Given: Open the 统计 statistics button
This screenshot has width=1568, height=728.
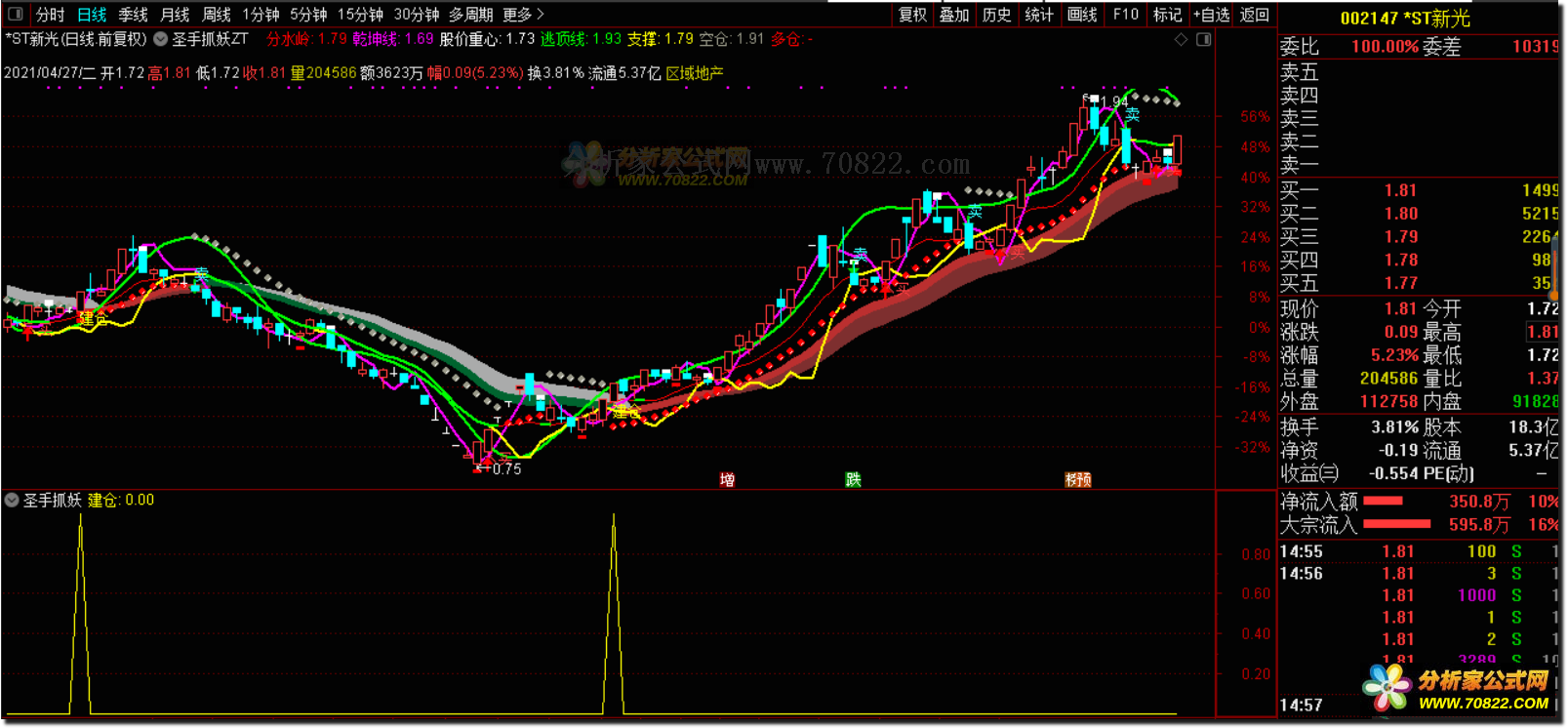Looking at the screenshot, I should coord(1039,15).
